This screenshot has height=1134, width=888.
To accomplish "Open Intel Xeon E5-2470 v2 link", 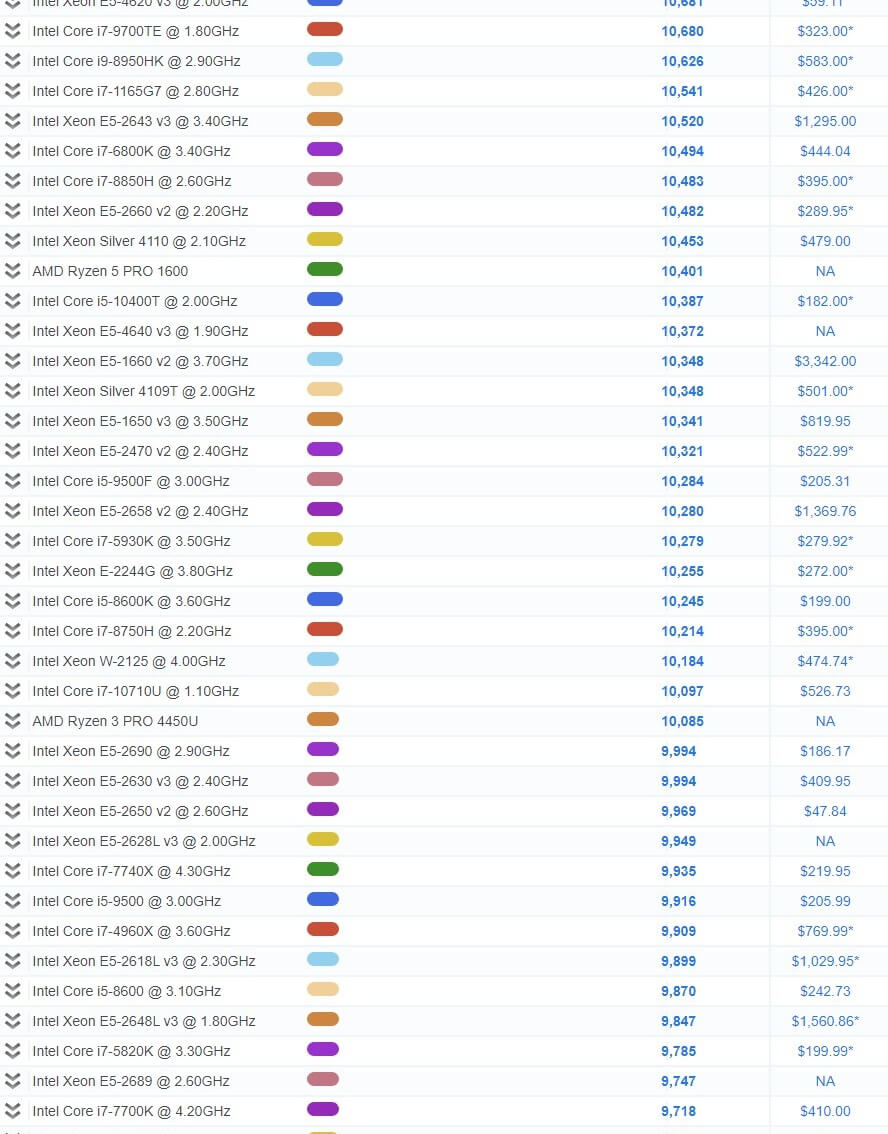I will (140, 451).
